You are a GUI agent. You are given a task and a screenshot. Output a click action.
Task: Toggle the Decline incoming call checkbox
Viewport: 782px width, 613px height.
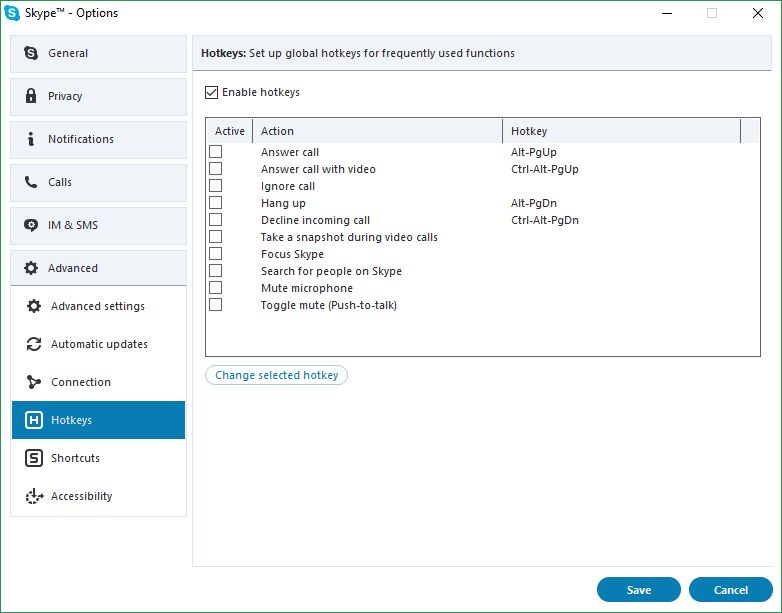[215, 219]
